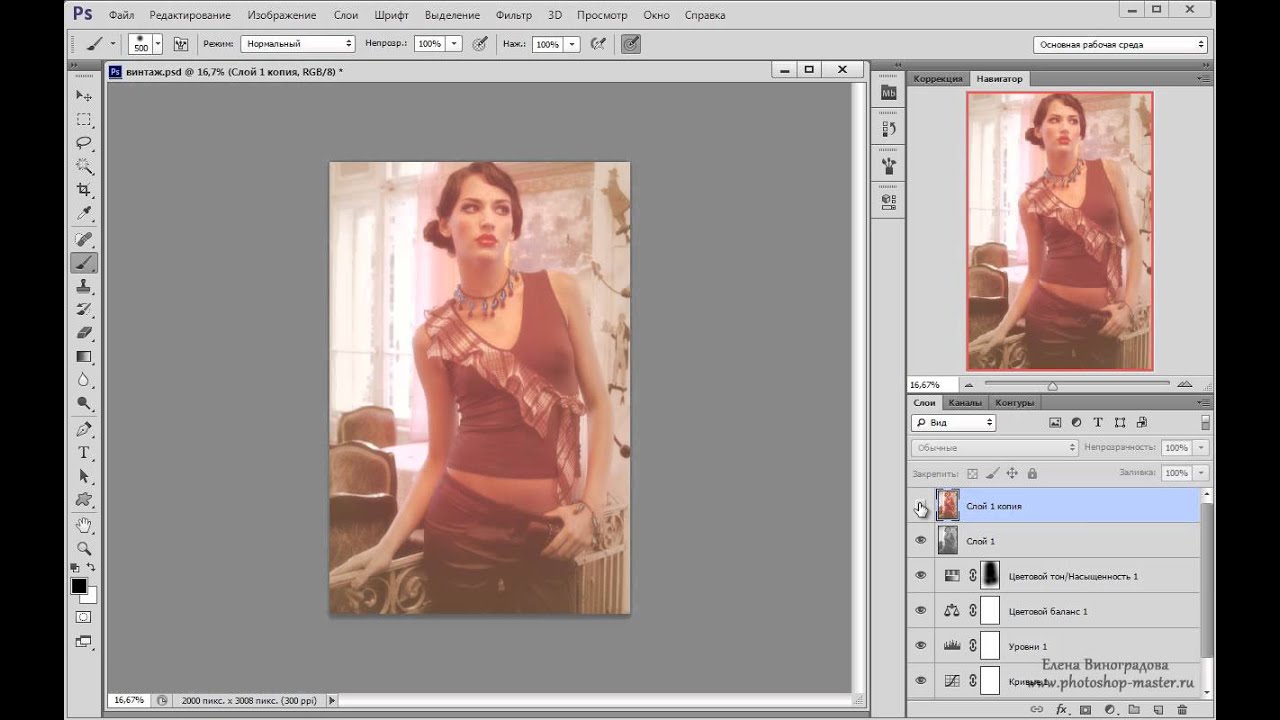Open the Mini Bridge panel icon
Screen dimensions: 1280x720
pyautogui.click(x=888, y=92)
